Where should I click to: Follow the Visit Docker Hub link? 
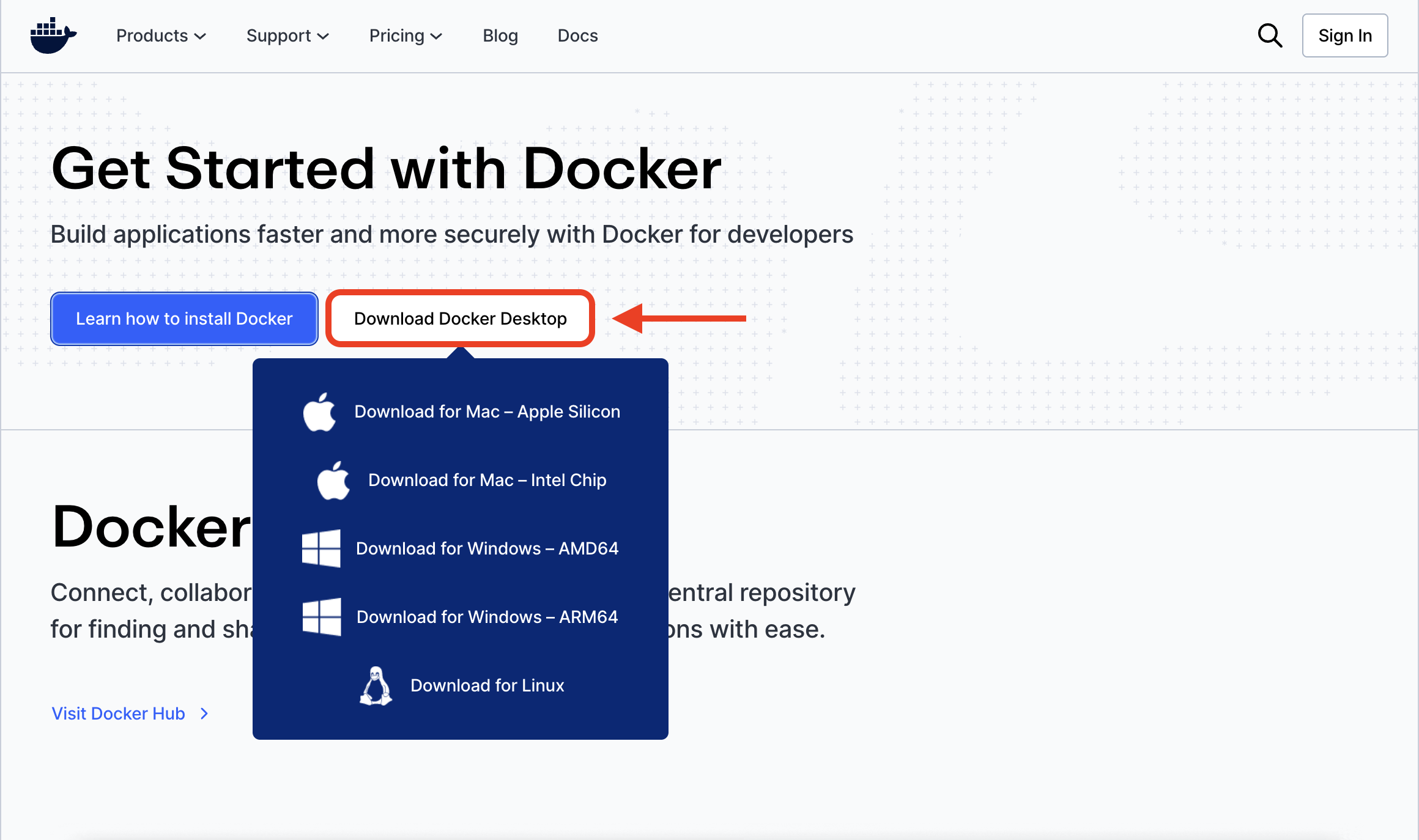click(130, 713)
